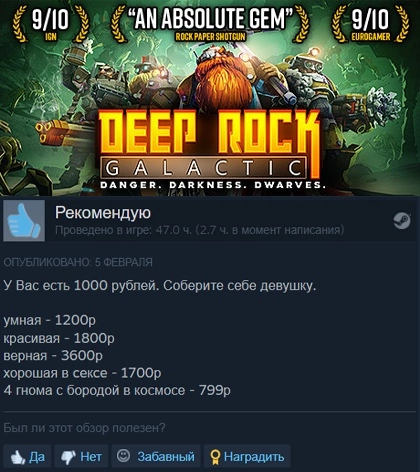Click the IGN 9/10 award badge
420x472 pixels.
51,23
